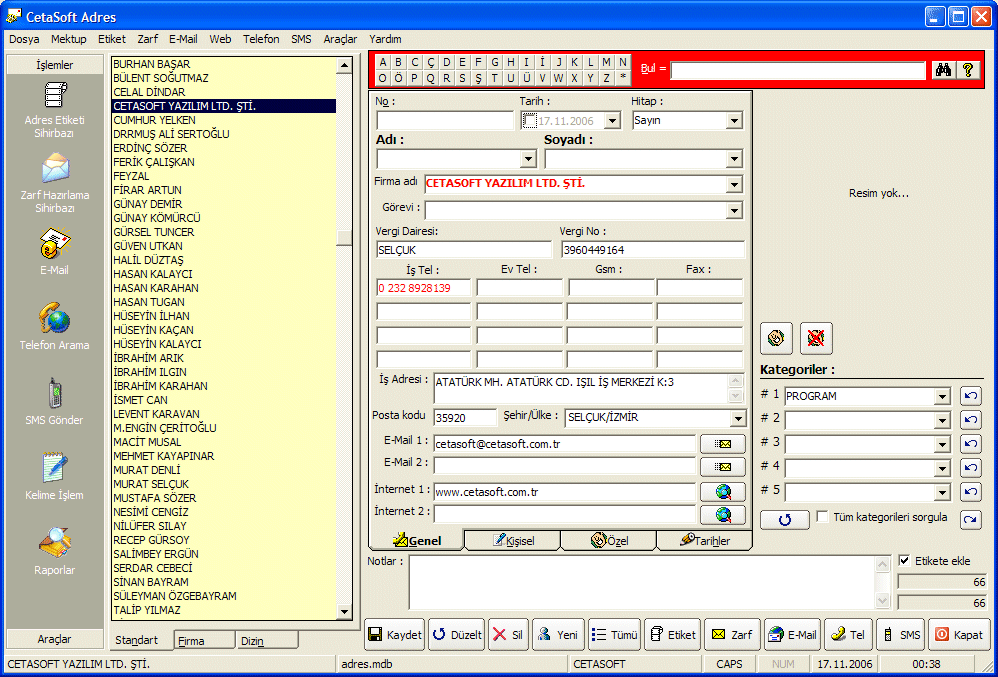The height and width of the screenshot is (677, 998).
Task: Reset category #1 with undo arrow
Action: pos(971,396)
